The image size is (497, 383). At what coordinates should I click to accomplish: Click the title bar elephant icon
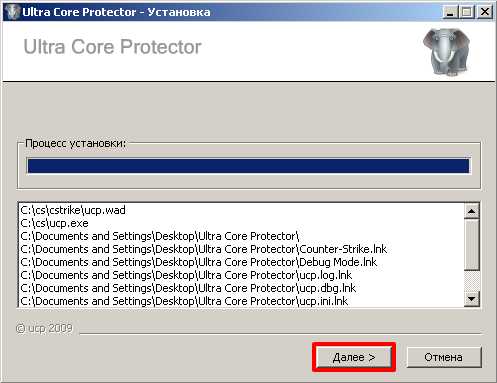(12, 12)
